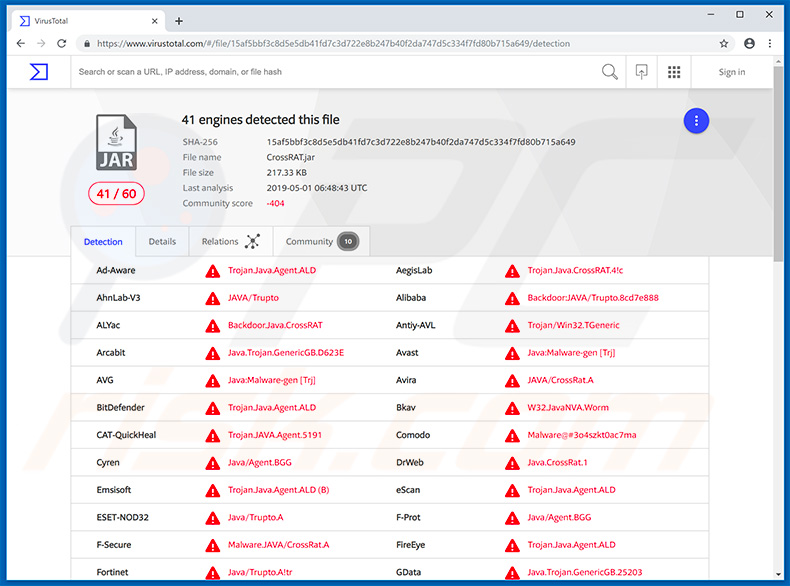Click Avast warning triangle icon

click(x=512, y=353)
